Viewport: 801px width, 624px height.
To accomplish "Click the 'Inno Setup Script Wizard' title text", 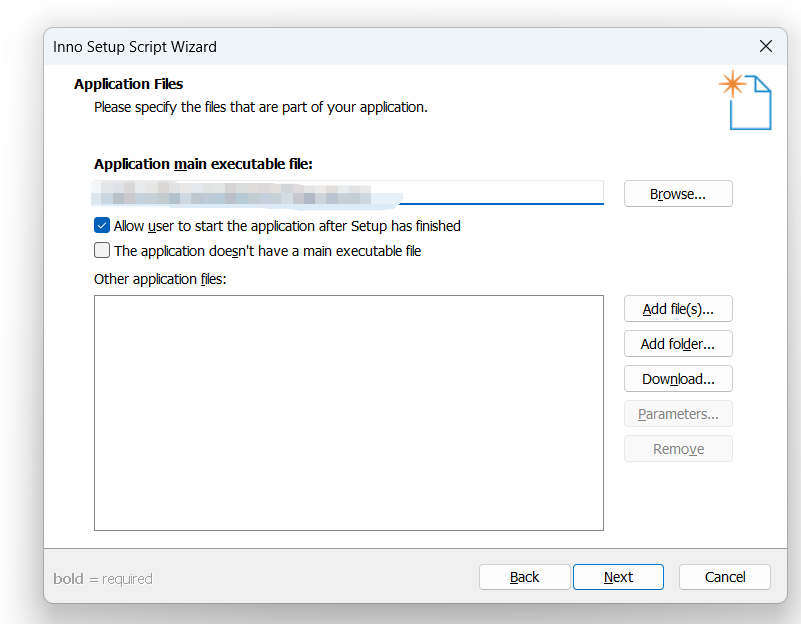I will (135, 47).
